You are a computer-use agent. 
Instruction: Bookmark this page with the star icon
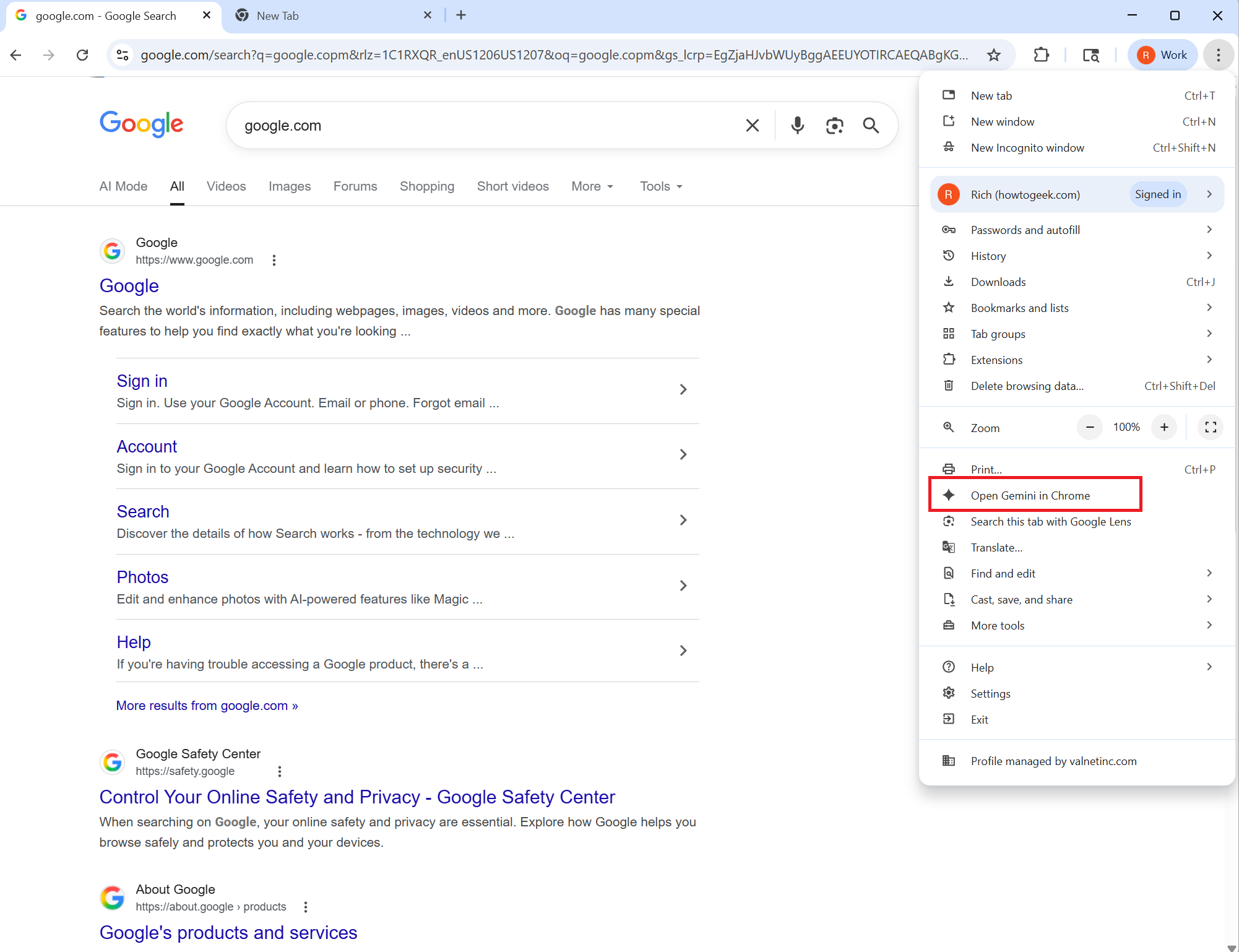[994, 55]
